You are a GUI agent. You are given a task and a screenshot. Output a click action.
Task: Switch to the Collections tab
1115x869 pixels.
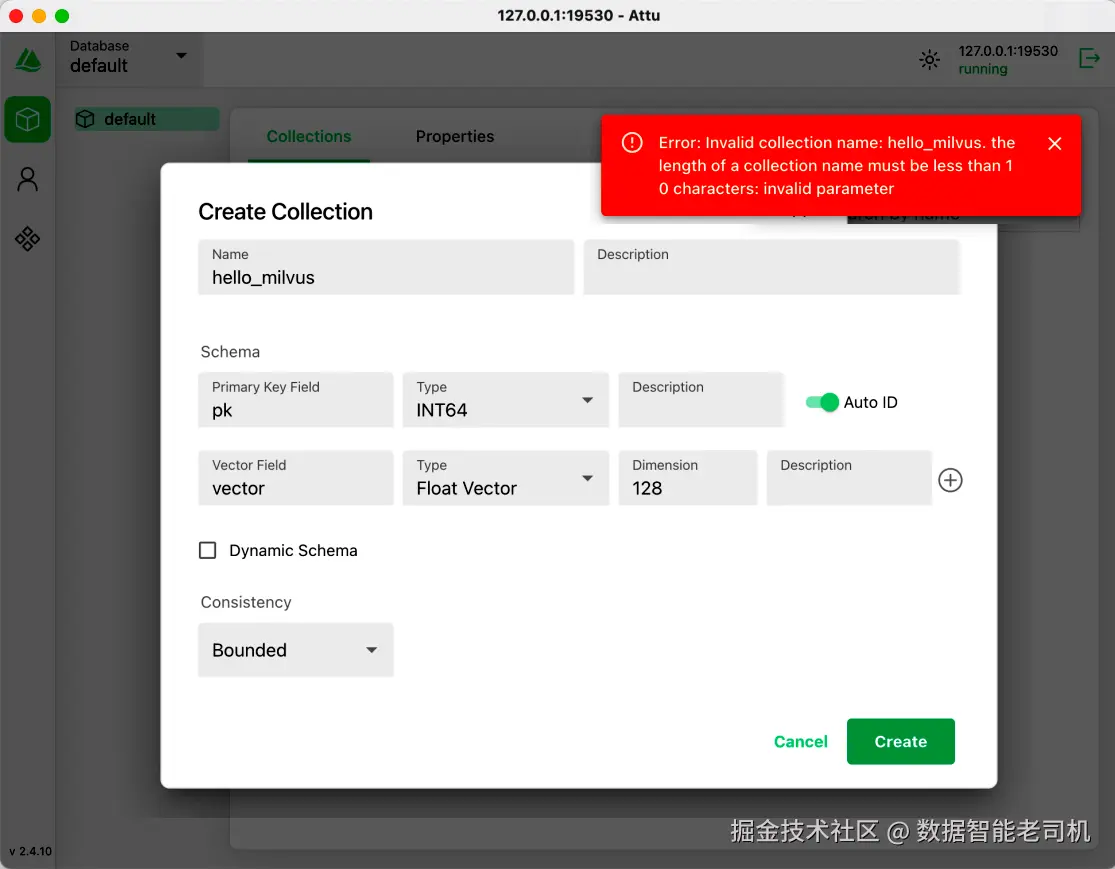309,137
